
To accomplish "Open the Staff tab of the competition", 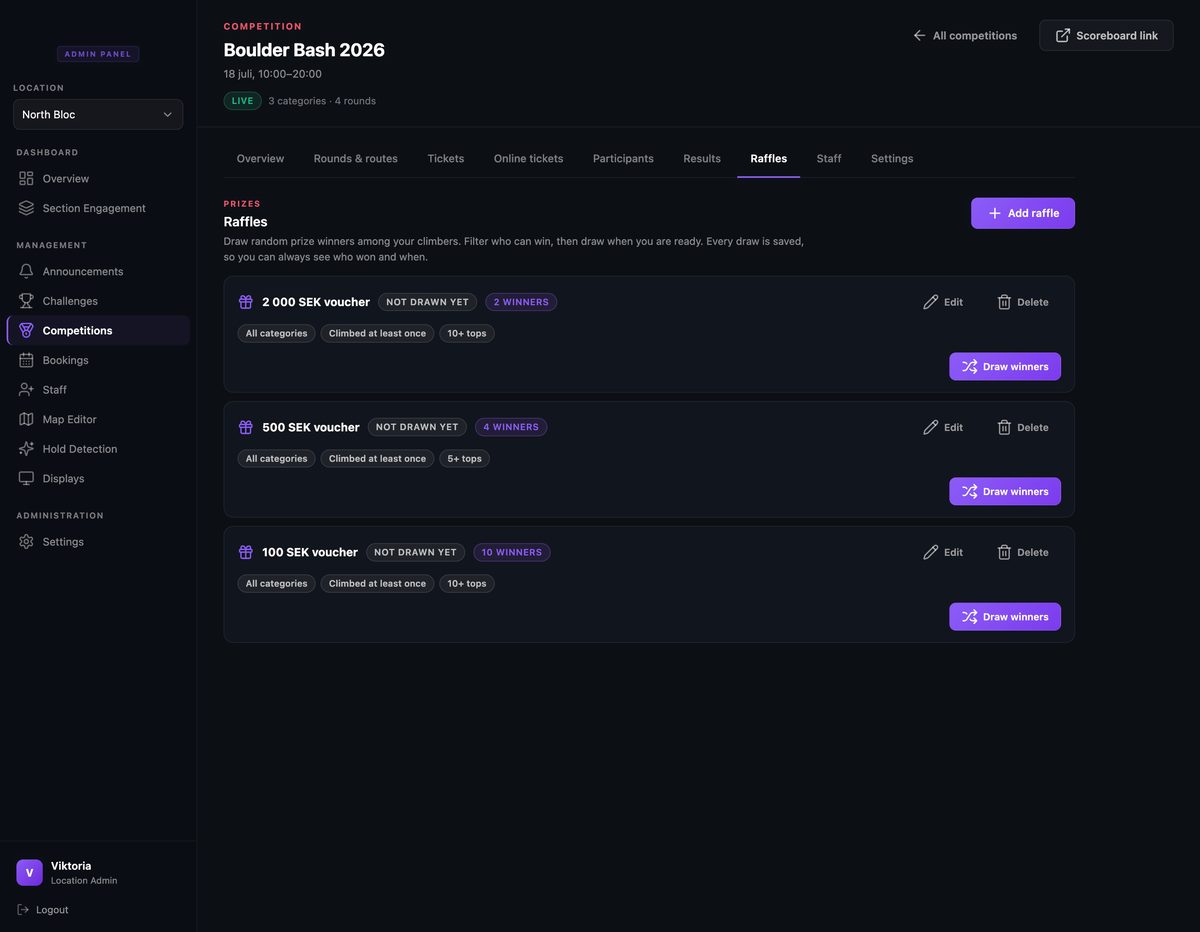I will point(829,158).
